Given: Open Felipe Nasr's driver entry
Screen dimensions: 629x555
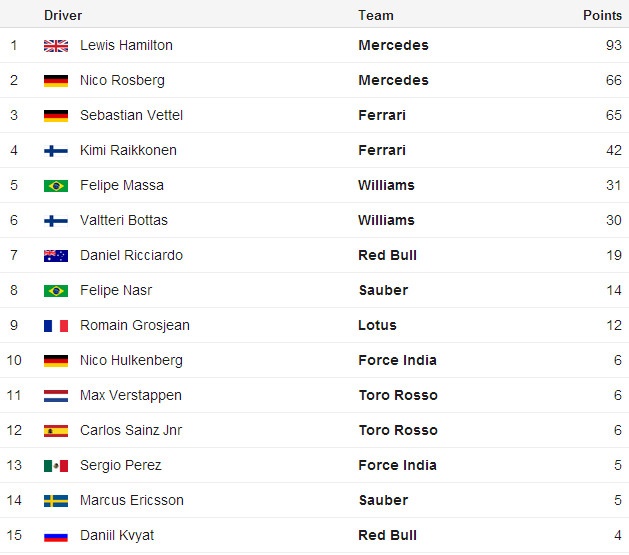Looking at the screenshot, I should pyautogui.click(x=116, y=290).
